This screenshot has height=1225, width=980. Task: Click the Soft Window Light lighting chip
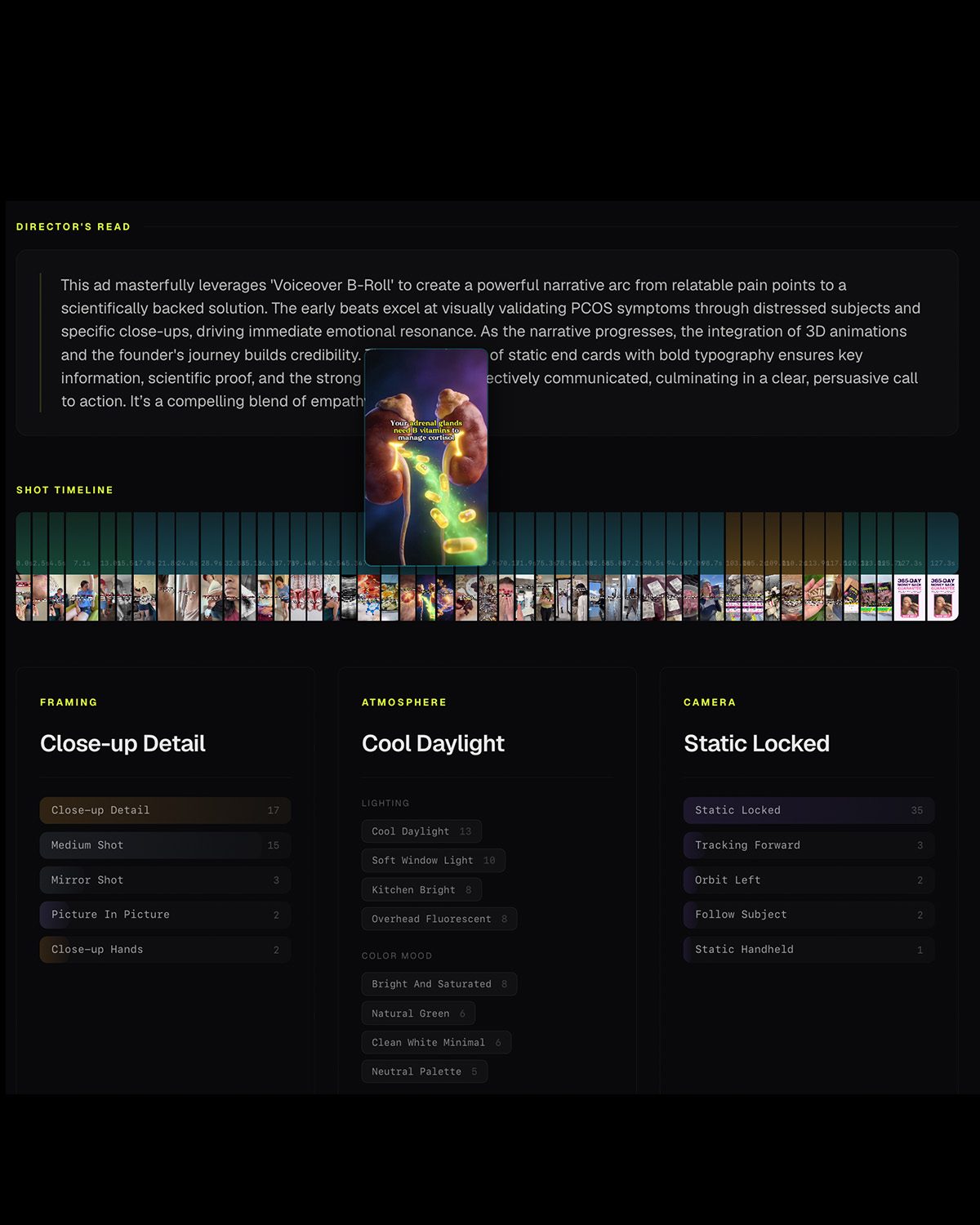click(434, 860)
